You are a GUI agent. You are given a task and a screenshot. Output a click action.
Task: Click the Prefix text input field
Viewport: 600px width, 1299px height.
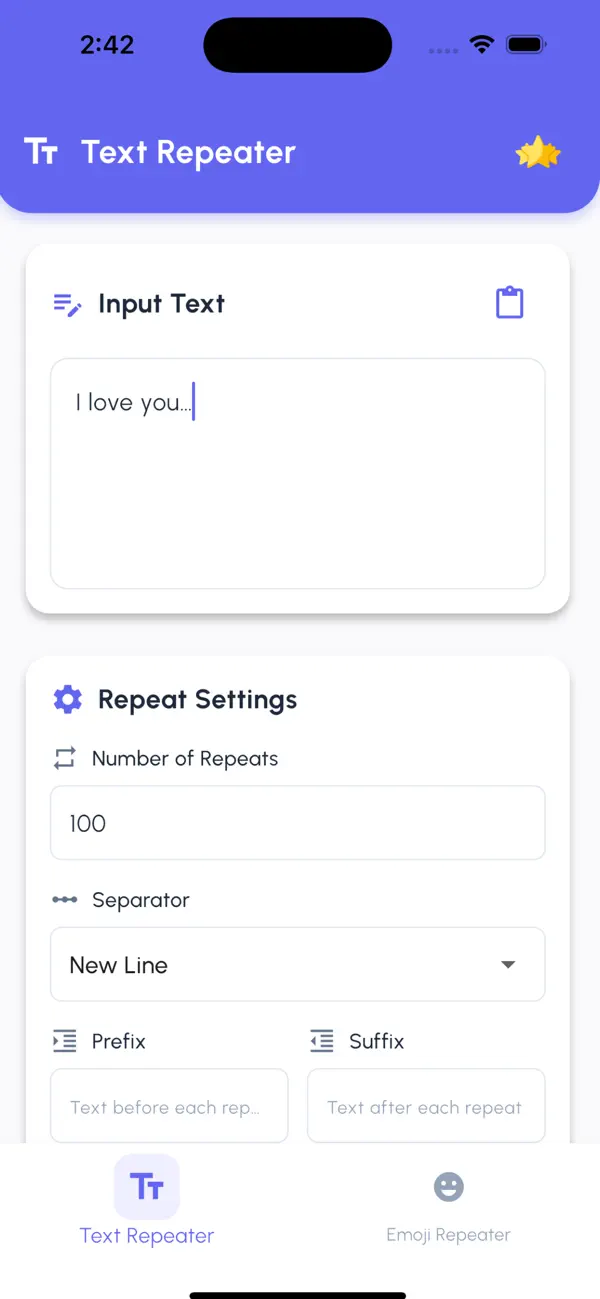pyautogui.click(x=168, y=1106)
